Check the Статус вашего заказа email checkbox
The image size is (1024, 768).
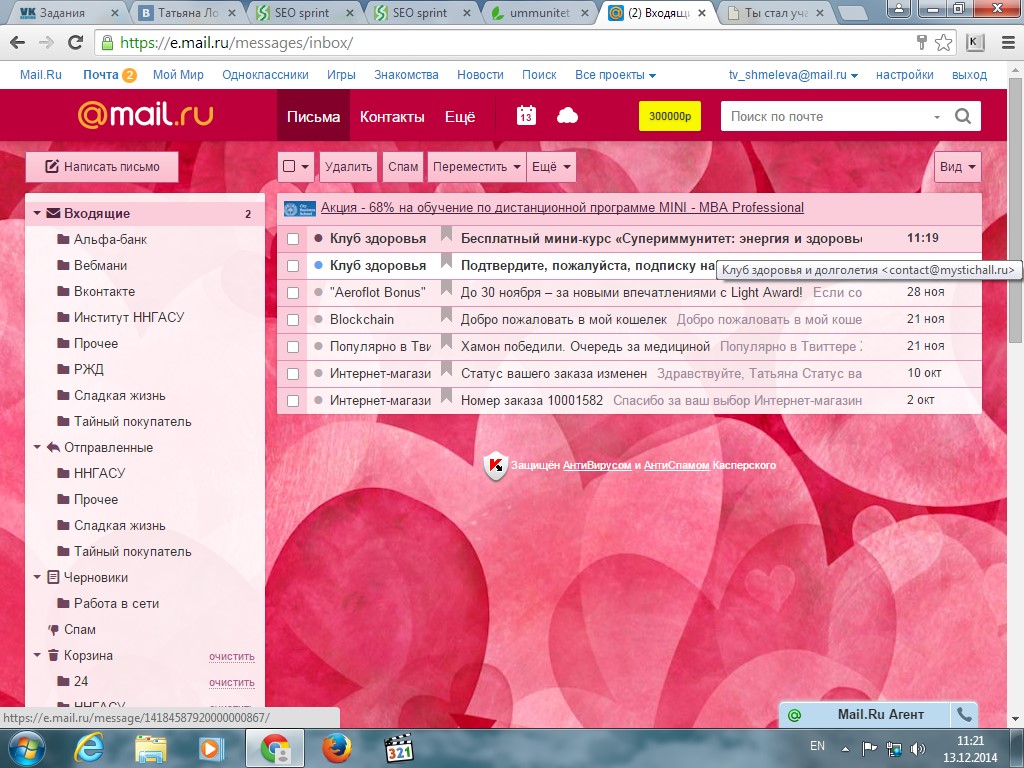point(293,374)
